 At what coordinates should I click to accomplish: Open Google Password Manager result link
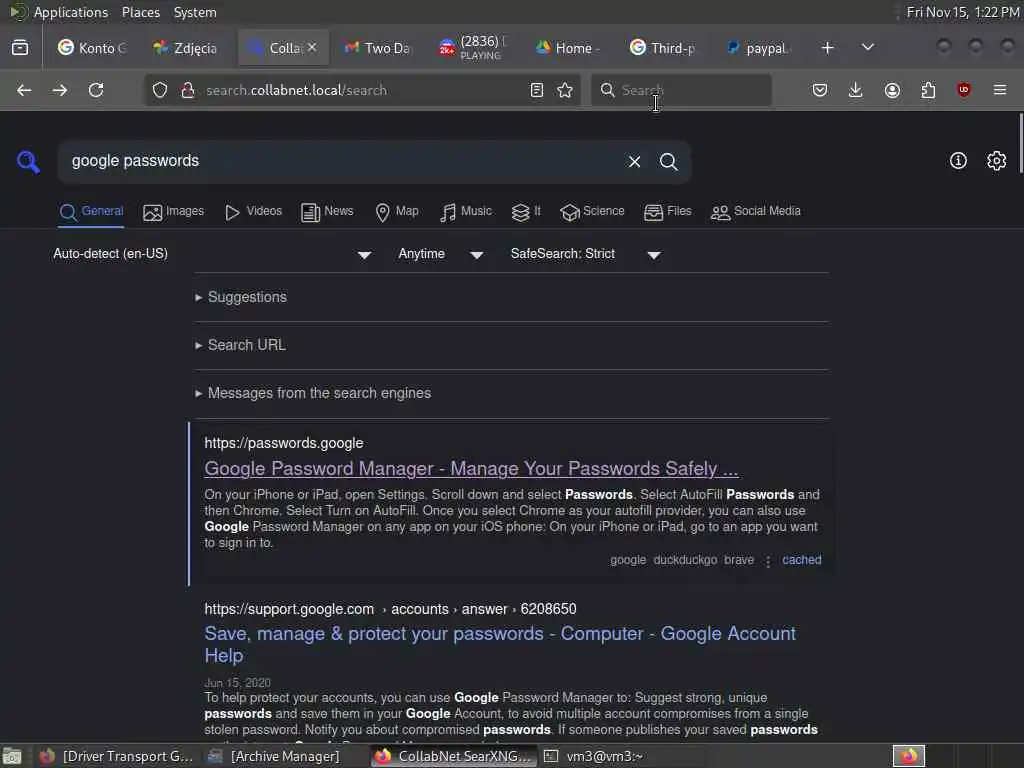pyautogui.click(x=471, y=468)
